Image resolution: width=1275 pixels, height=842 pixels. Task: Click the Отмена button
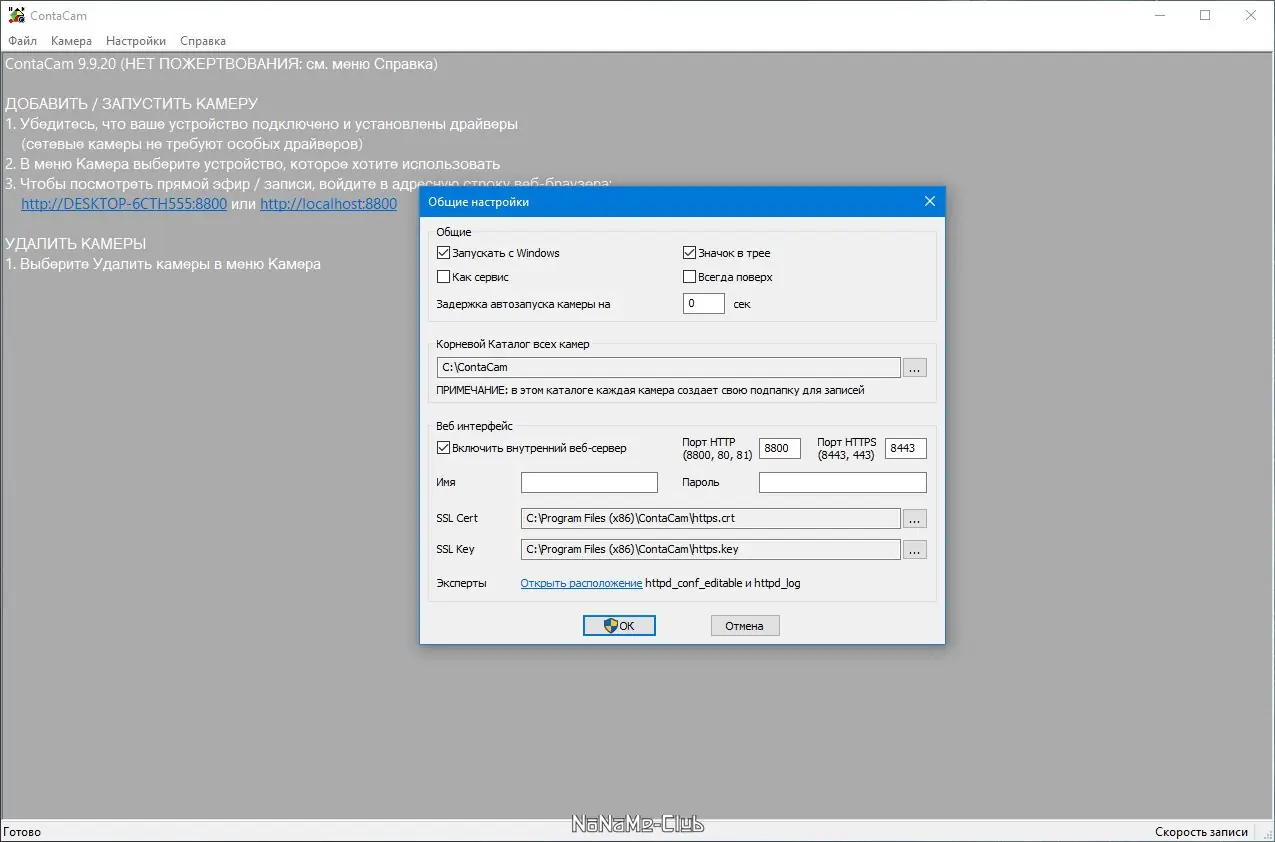745,626
